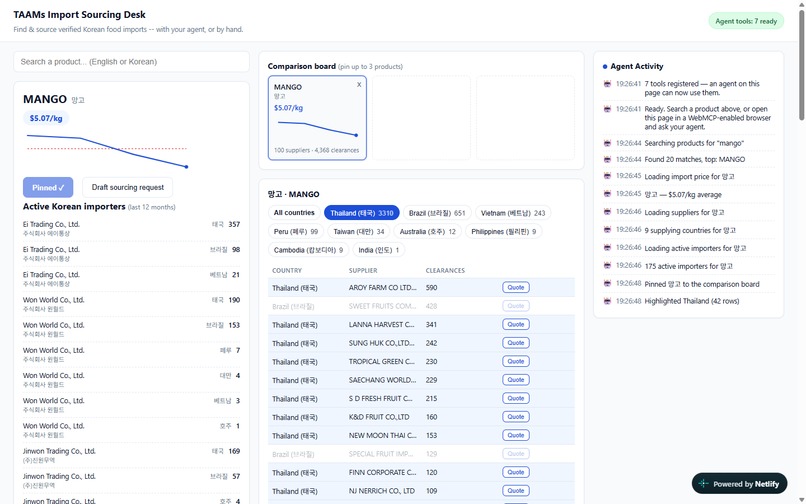Click agent icon beside "175 active importers" entry
The width and height of the screenshot is (806, 504).
[607, 266]
